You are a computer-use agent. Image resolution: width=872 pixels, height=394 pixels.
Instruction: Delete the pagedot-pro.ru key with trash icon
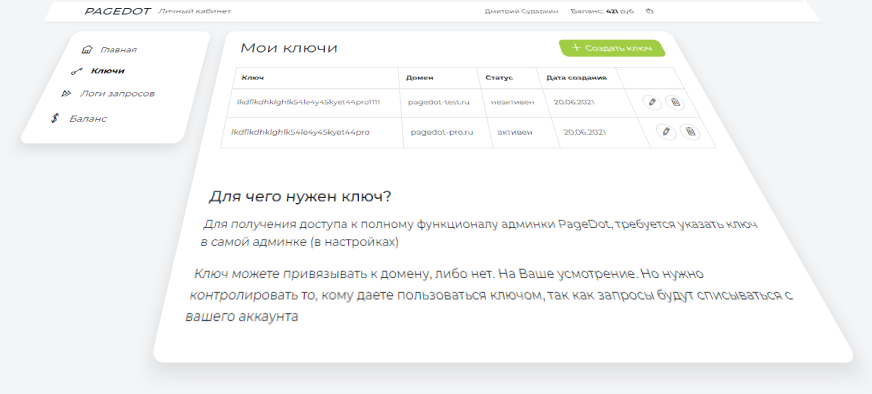pyautogui.click(x=690, y=132)
